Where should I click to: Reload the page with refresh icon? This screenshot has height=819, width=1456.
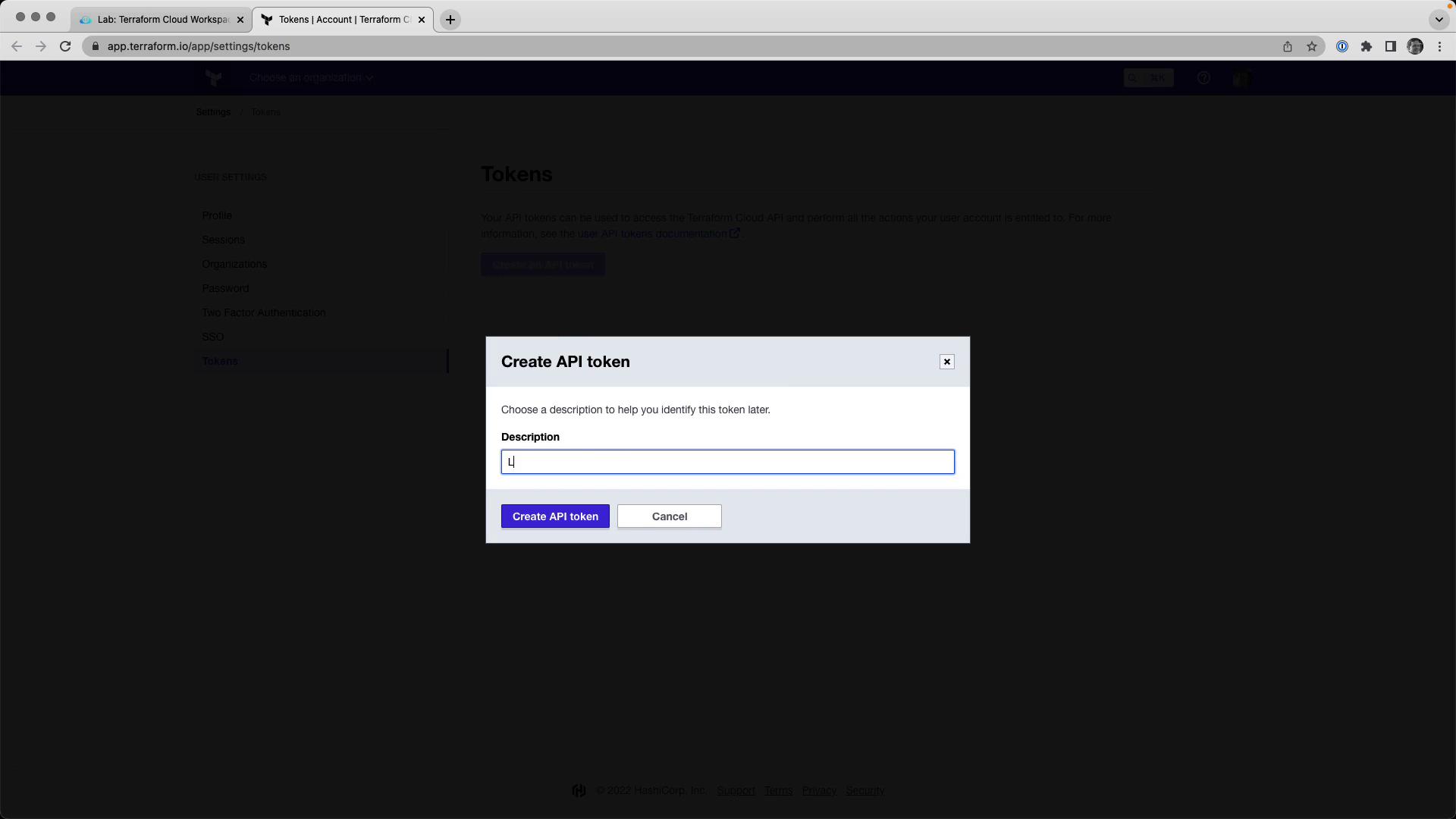coord(65,46)
